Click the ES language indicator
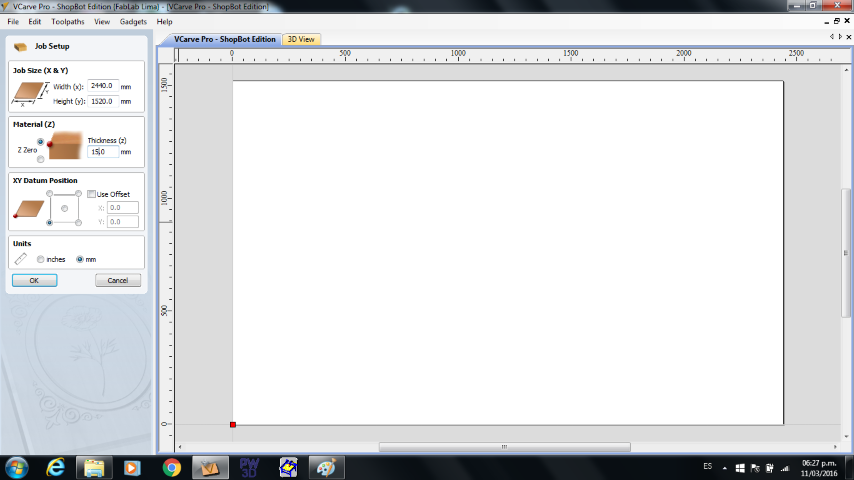 click(707, 466)
